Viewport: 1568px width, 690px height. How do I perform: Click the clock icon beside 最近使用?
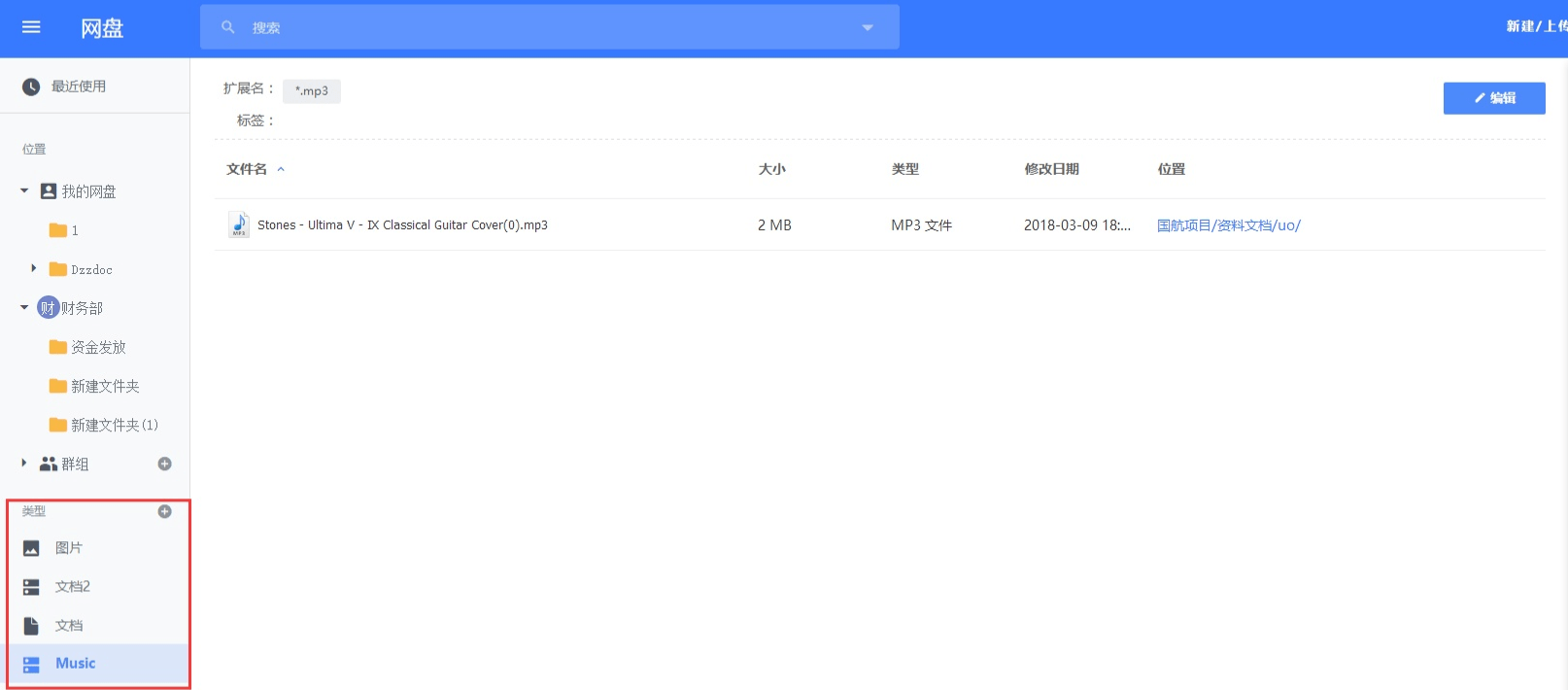point(31,86)
